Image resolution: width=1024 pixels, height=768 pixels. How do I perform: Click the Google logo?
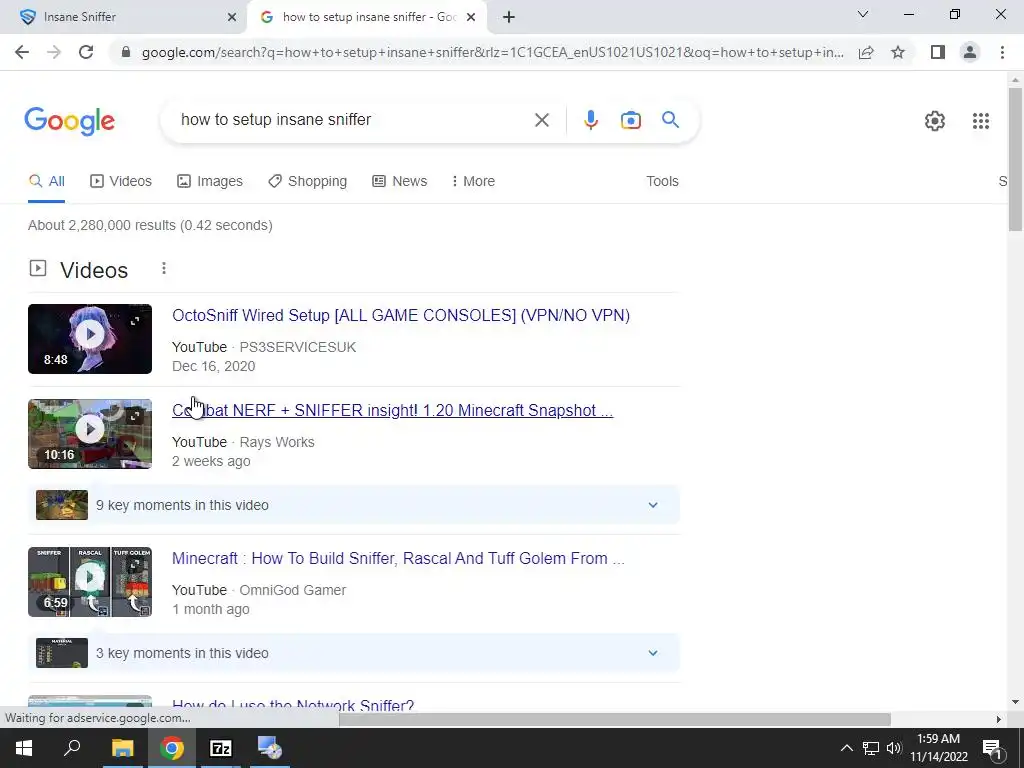[x=69, y=121]
